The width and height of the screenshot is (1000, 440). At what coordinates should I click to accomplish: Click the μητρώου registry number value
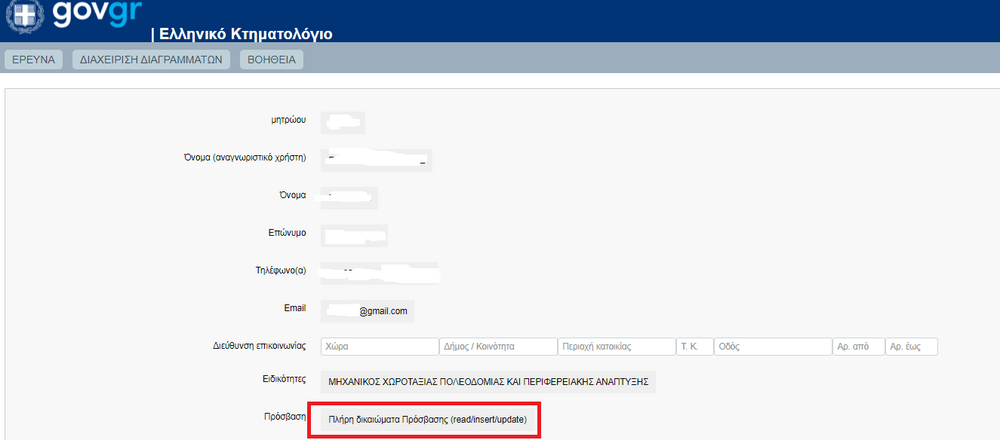point(343,122)
